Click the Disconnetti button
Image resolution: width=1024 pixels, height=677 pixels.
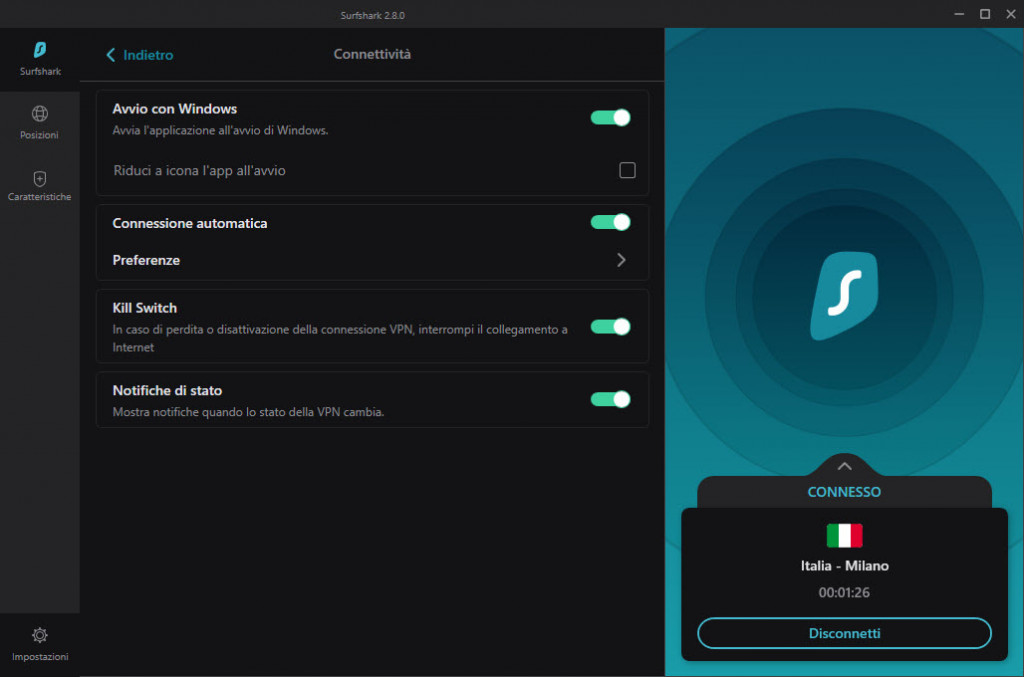click(844, 633)
